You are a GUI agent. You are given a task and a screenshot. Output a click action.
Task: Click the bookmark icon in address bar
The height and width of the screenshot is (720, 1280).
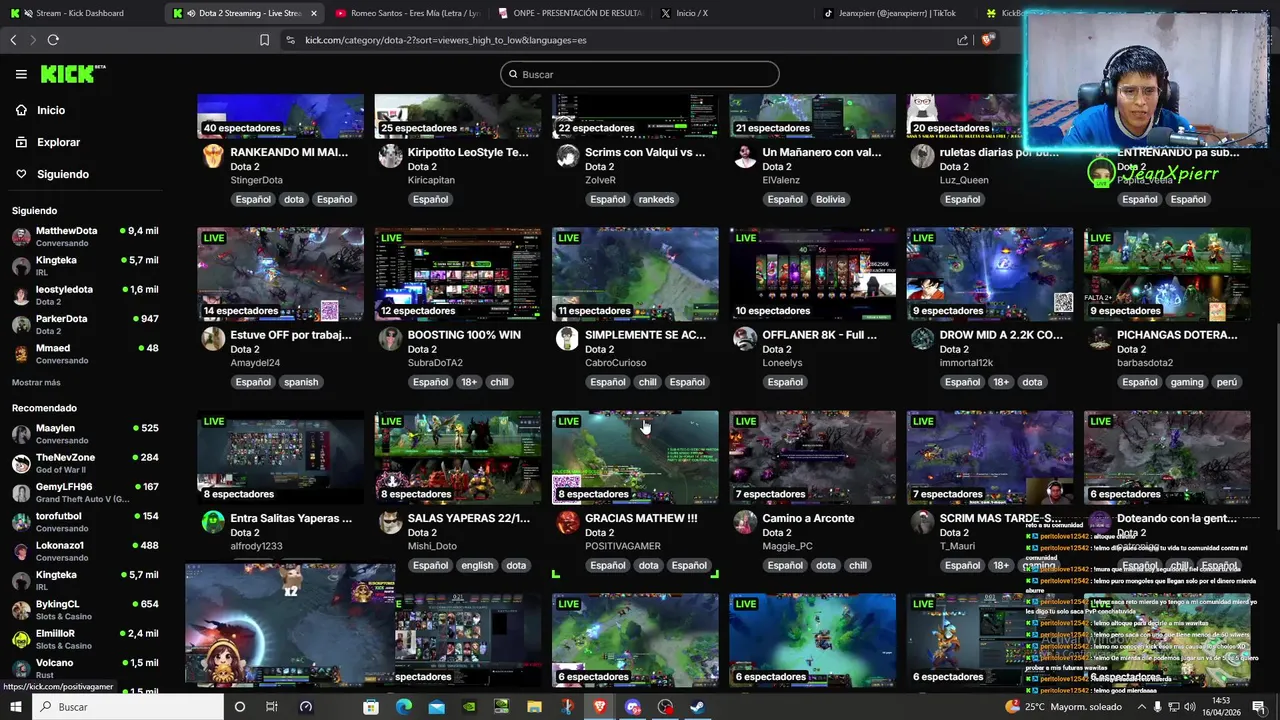tap(264, 40)
